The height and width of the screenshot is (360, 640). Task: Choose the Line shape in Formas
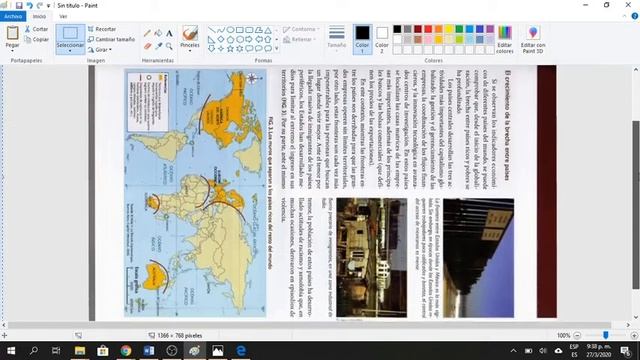click(211, 30)
